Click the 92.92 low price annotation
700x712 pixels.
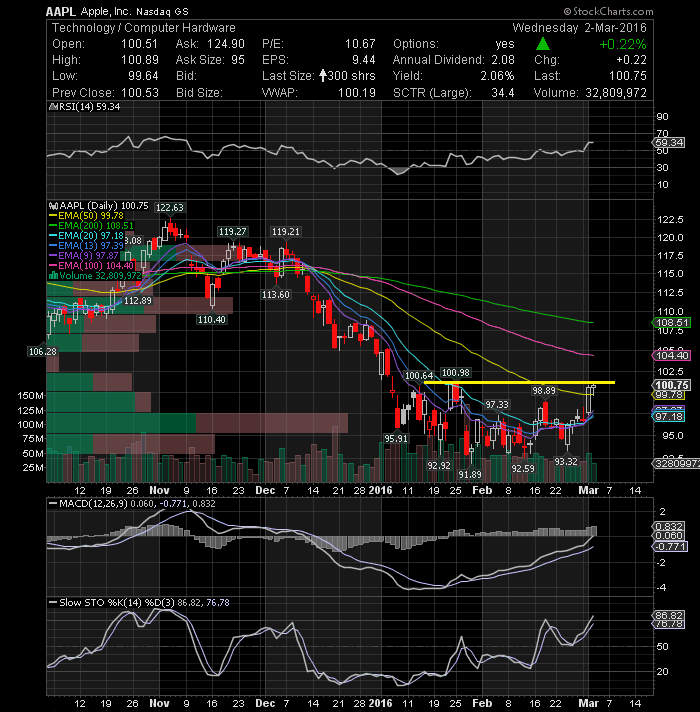[439, 465]
